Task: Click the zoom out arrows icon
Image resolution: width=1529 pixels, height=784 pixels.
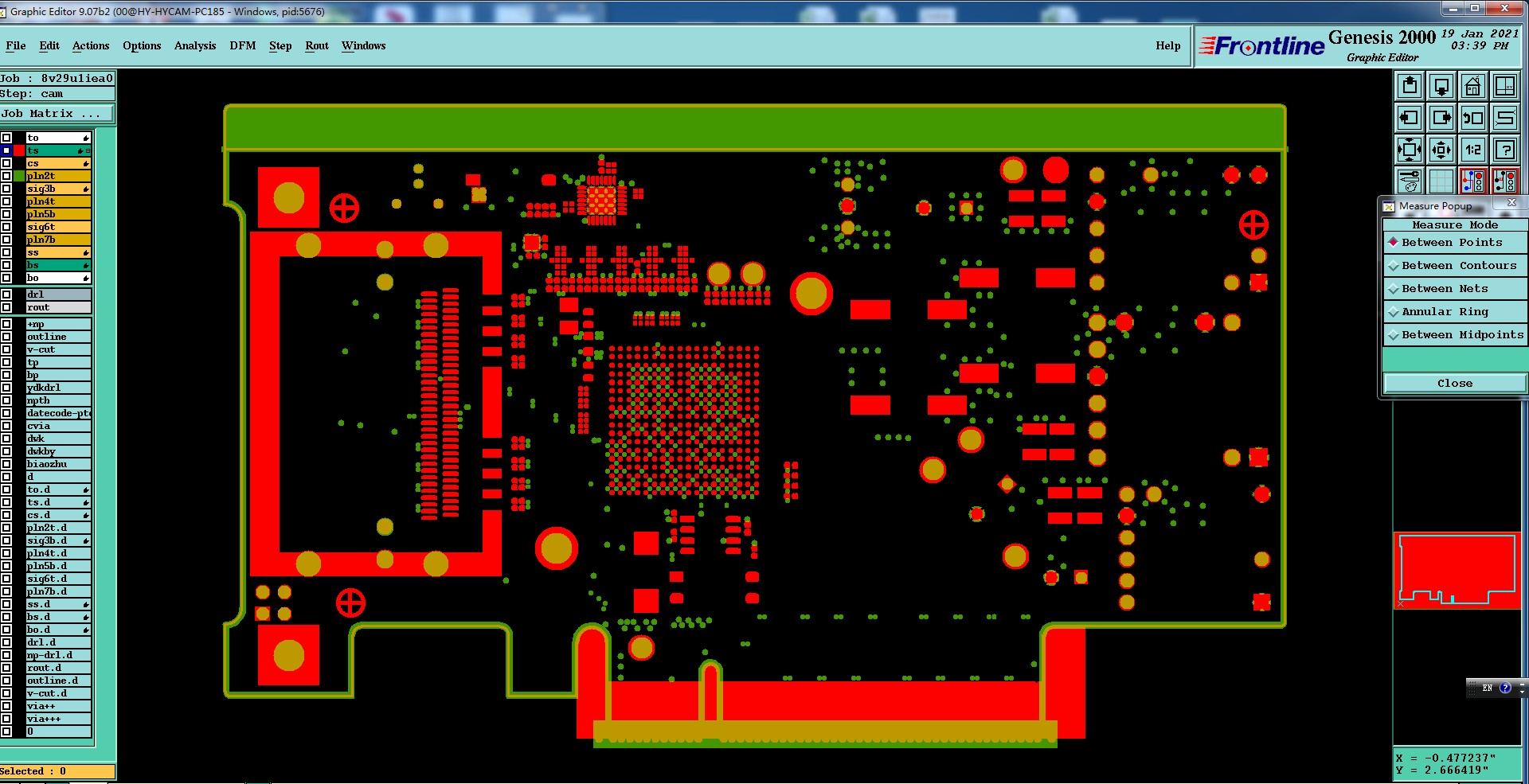Action: click(x=1441, y=150)
